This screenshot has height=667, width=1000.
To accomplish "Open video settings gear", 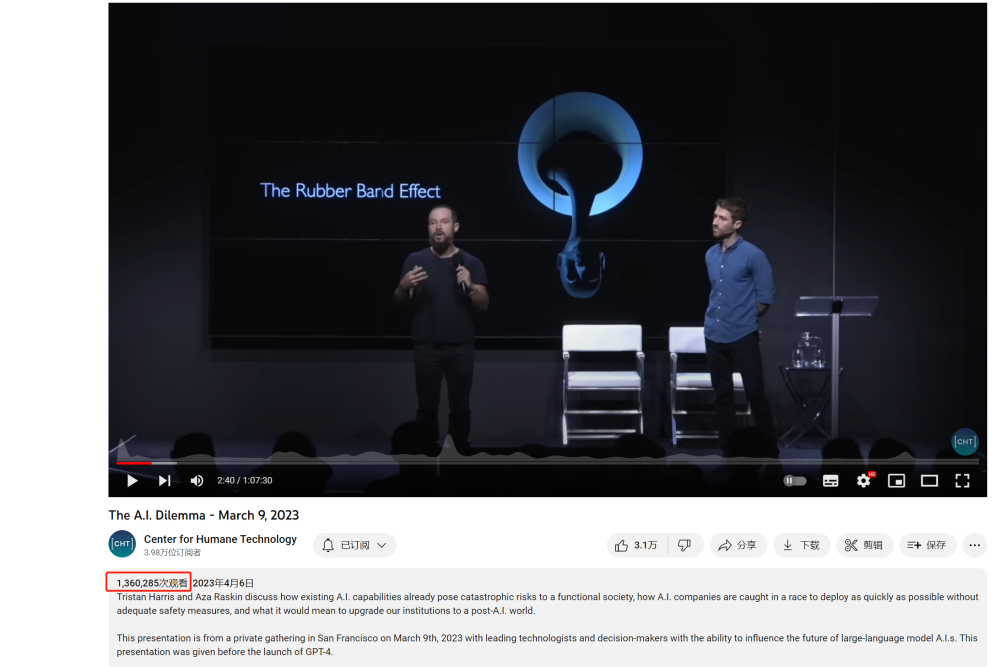I will coord(864,480).
